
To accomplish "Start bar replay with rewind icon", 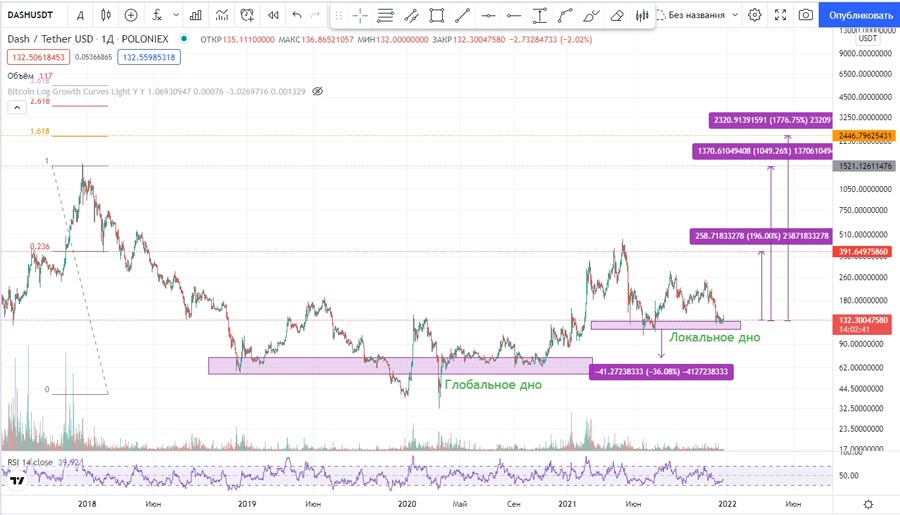I will (x=272, y=15).
